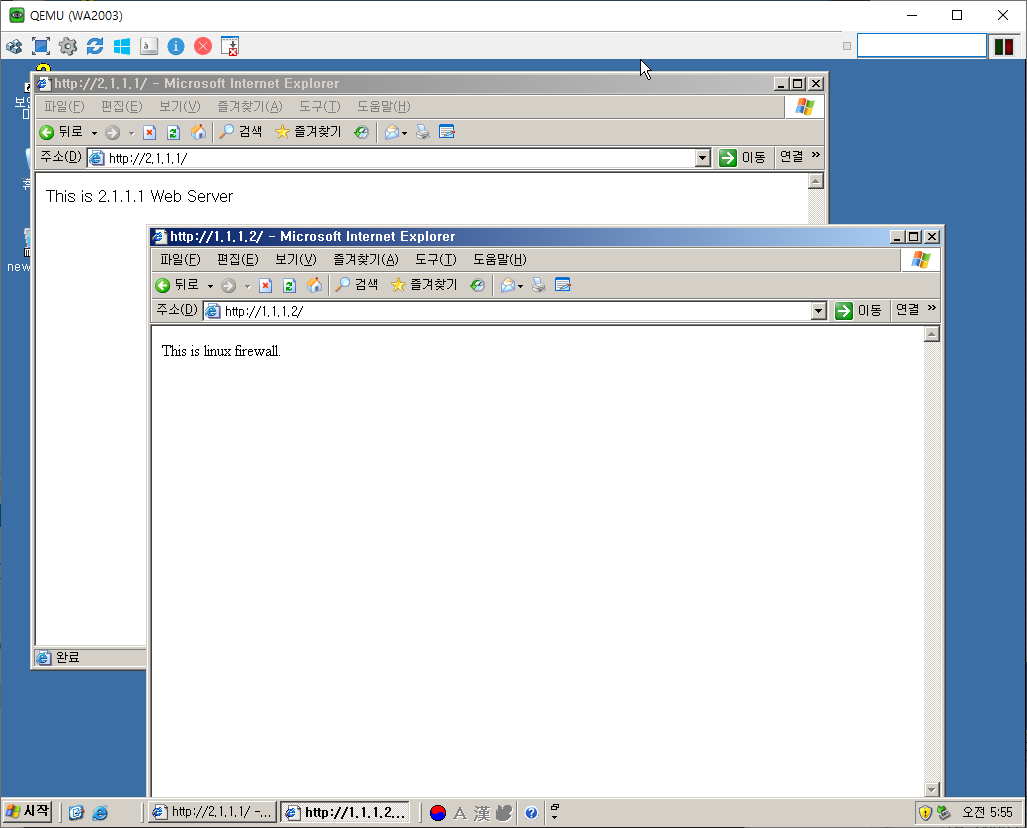Click the QEMU info icon
Viewport: 1027px width, 828px height.
click(x=176, y=46)
